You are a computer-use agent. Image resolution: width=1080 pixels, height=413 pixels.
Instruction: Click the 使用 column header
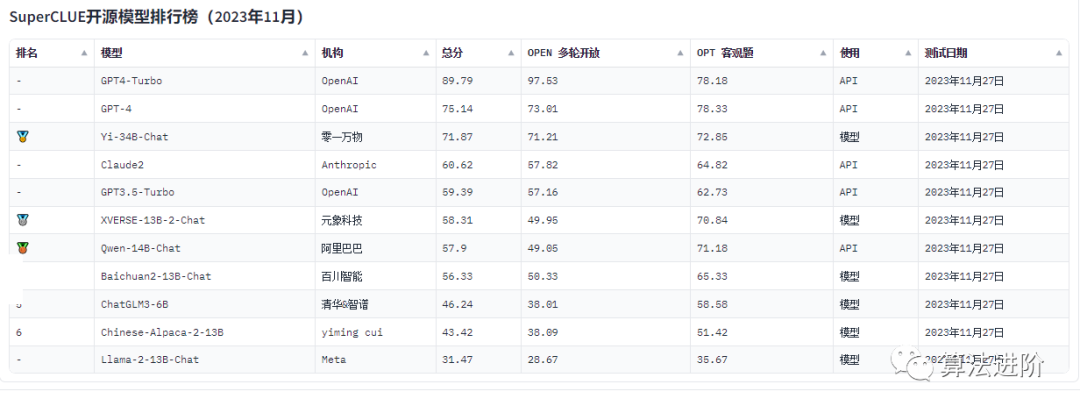[875, 53]
